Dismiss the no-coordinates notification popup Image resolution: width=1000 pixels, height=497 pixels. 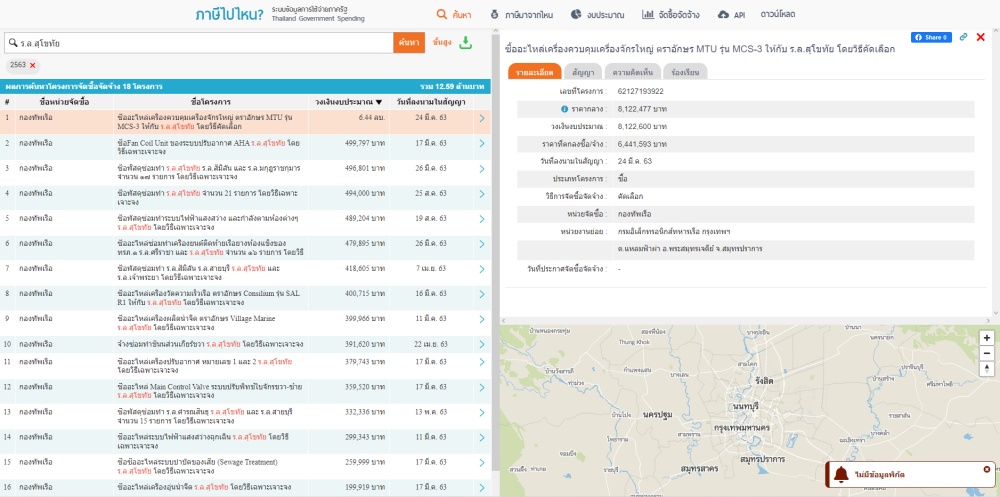[987, 469]
